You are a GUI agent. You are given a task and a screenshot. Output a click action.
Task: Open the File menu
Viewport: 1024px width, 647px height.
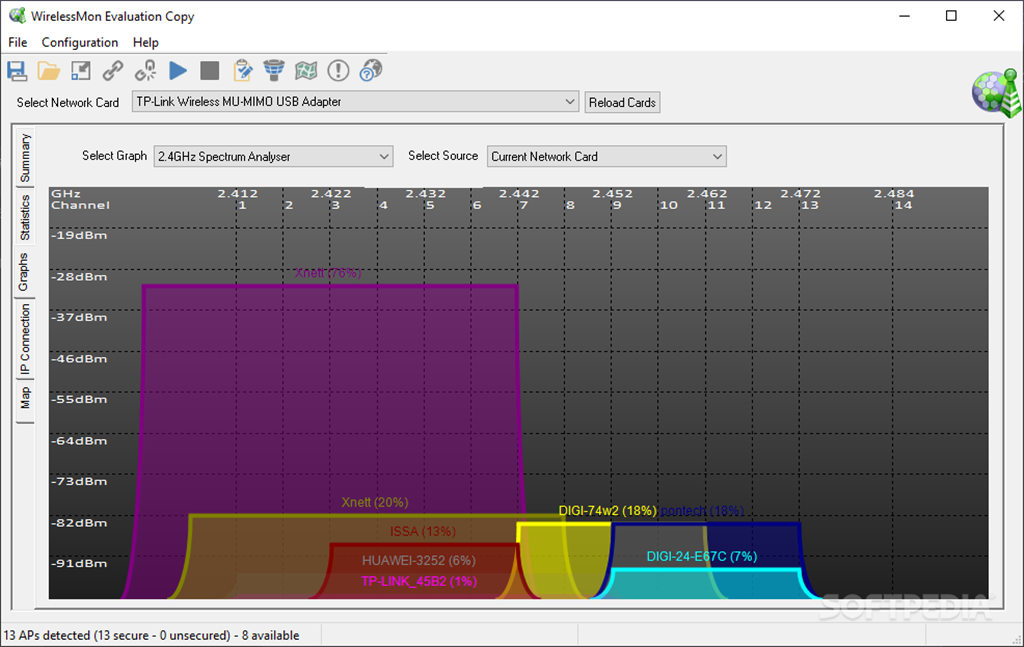(18, 42)
